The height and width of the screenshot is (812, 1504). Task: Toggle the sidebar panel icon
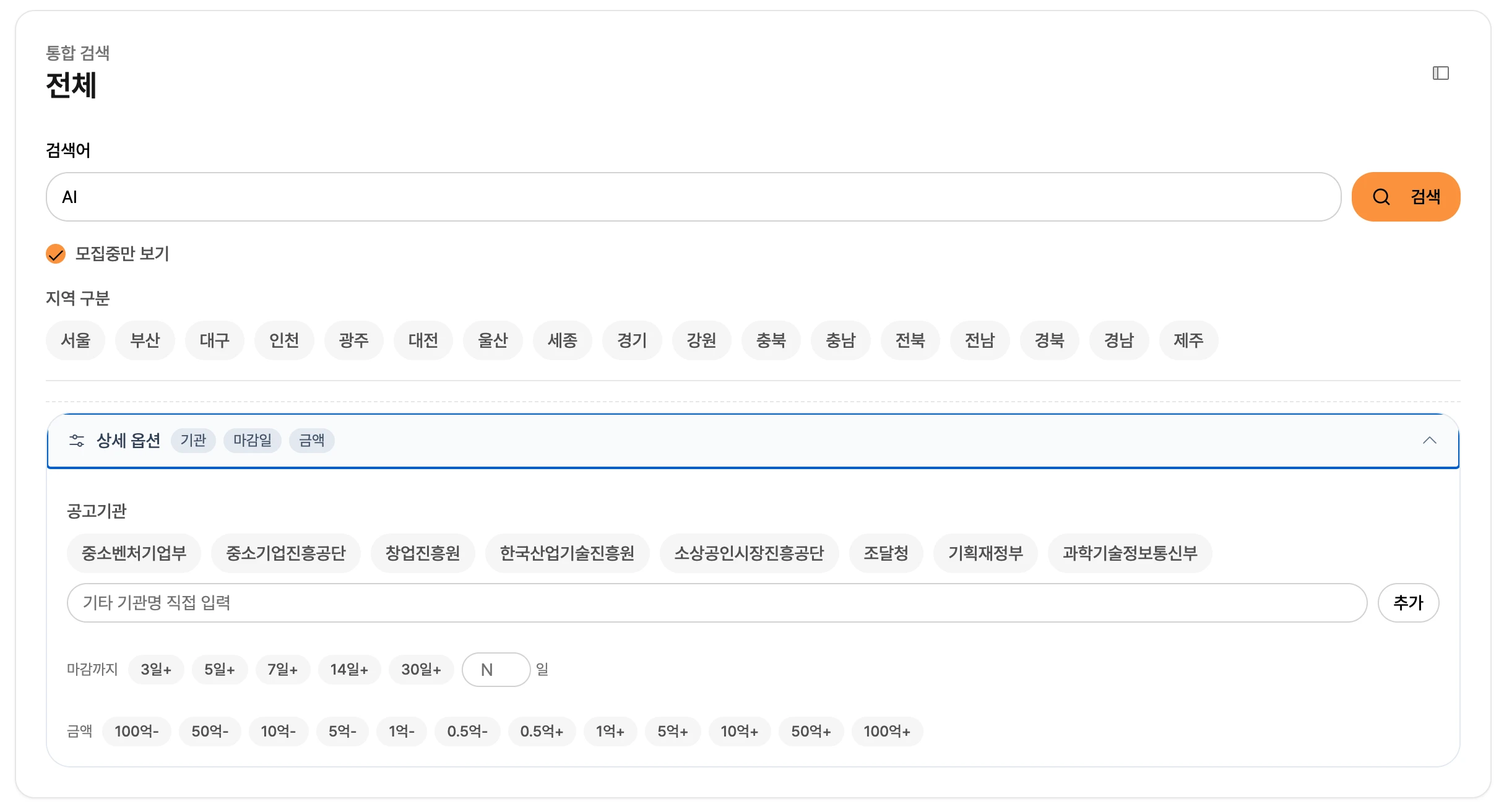pyautogui.click(x=1440, y=74)
